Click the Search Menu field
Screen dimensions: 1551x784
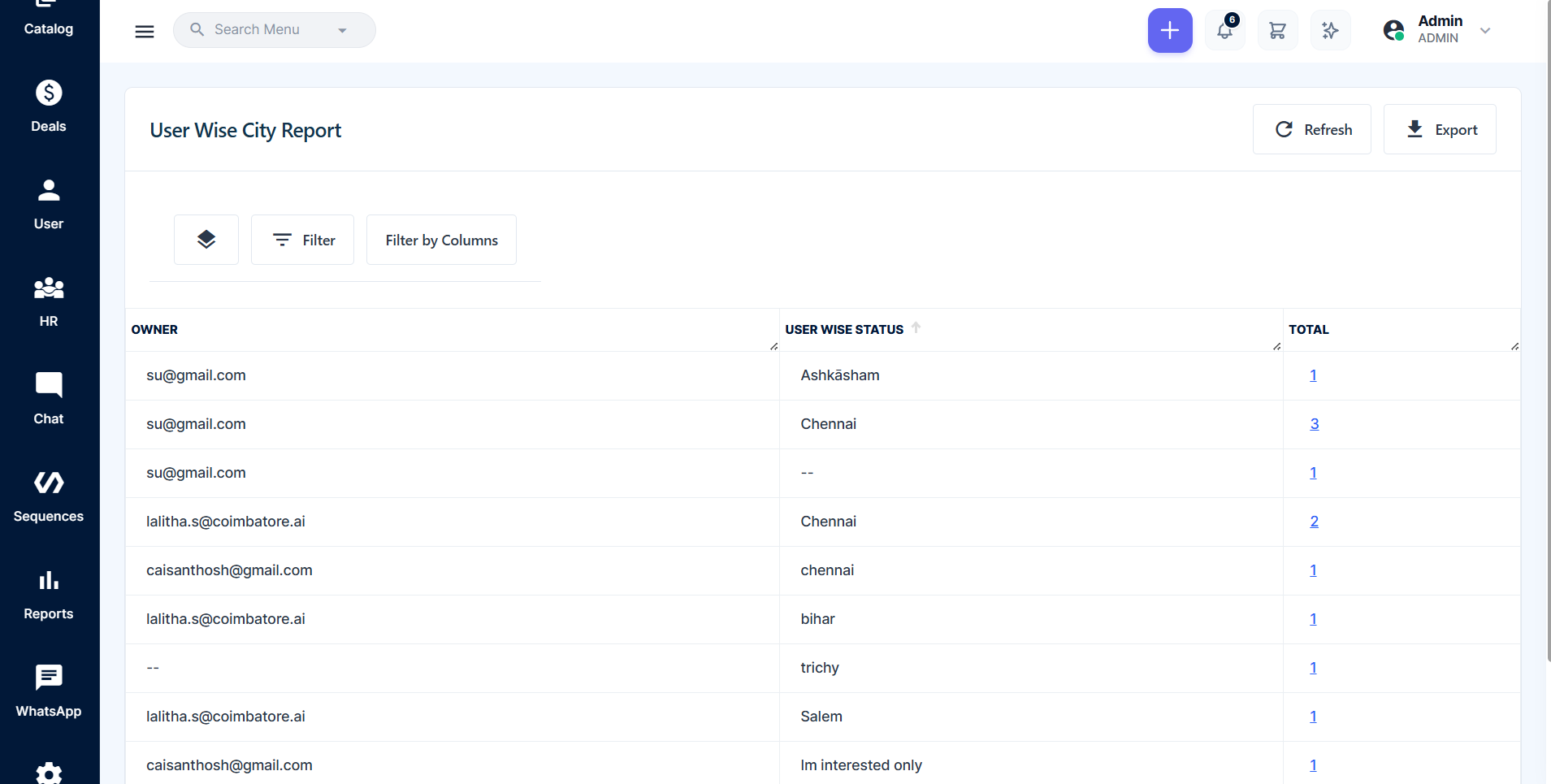tap(275, 30)
